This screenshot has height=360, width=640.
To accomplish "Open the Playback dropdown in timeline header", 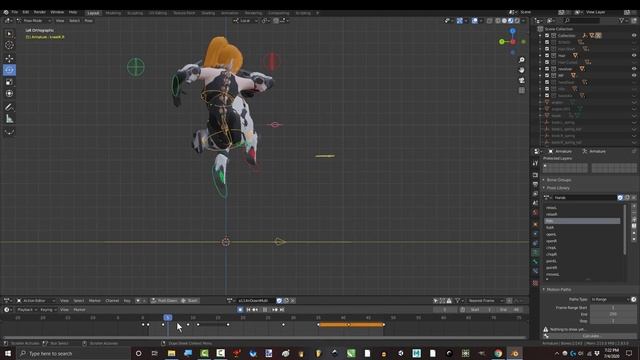I will tap(26, 310).
